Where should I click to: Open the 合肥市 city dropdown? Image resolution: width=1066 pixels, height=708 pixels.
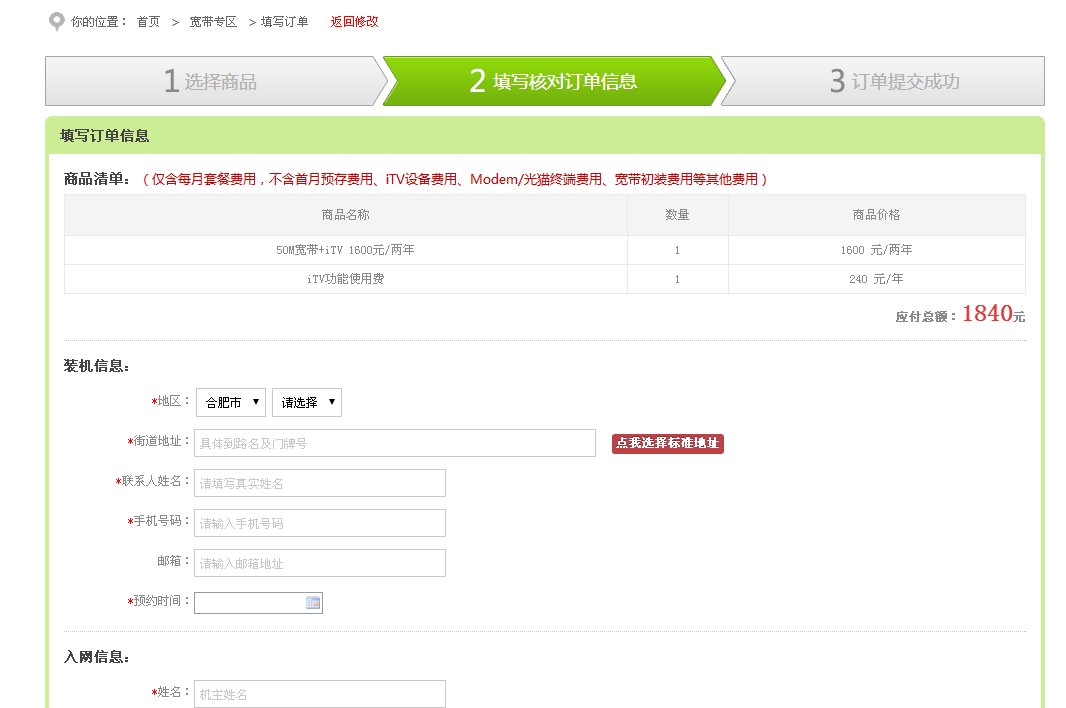pos(230,402)
